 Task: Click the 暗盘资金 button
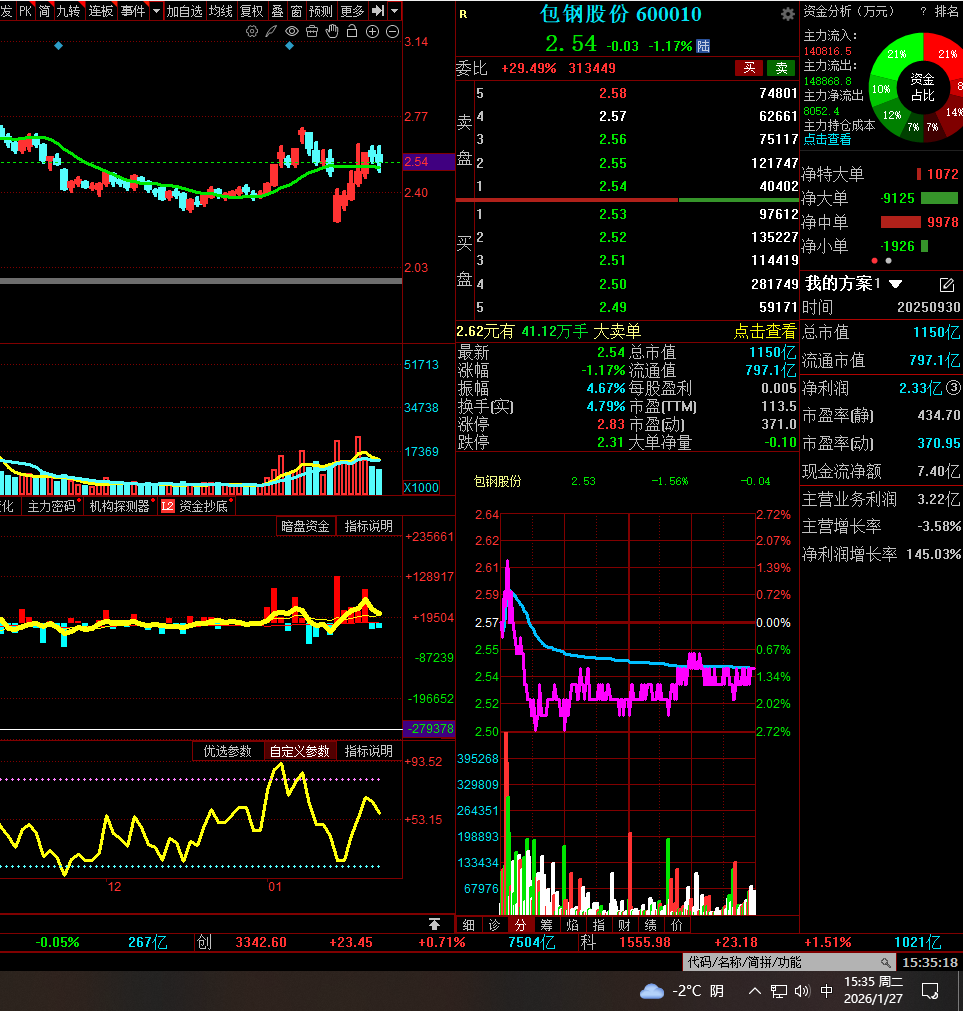[306, 526]
